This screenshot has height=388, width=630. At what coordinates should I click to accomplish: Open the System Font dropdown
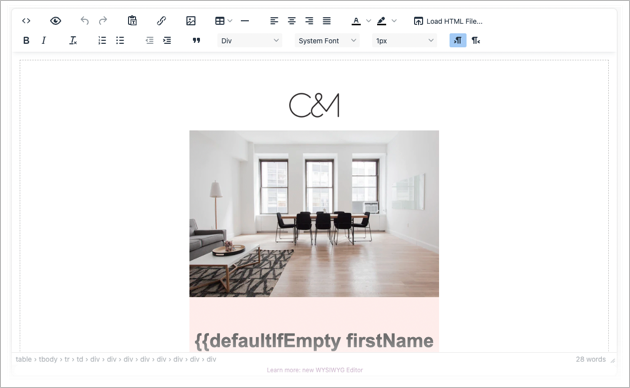coord(327,41)
